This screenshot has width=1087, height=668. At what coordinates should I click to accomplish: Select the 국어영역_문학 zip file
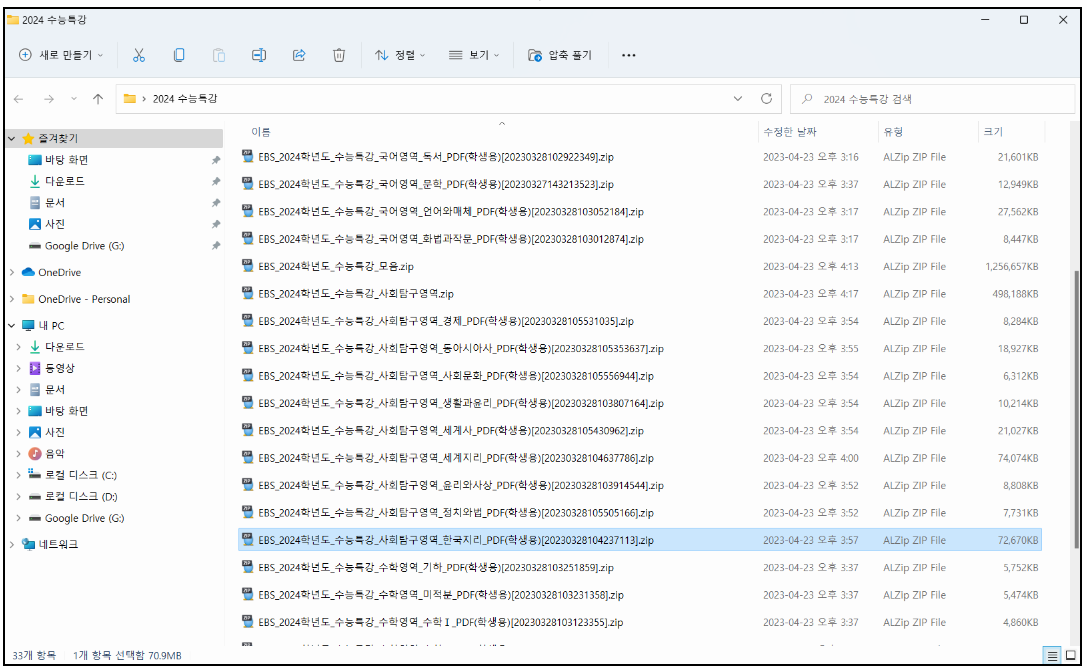pyautogui.click(x=435, y=184)
